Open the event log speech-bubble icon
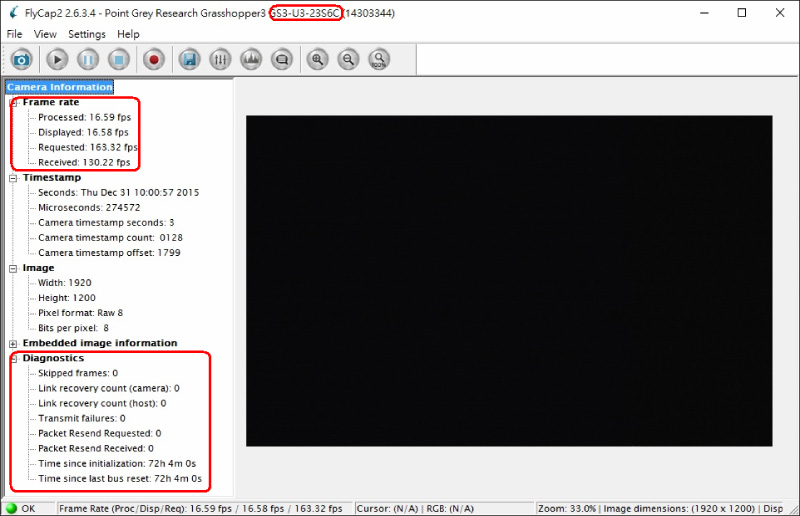This screenshot has width=800, height=516. click(x=282, y=60)
